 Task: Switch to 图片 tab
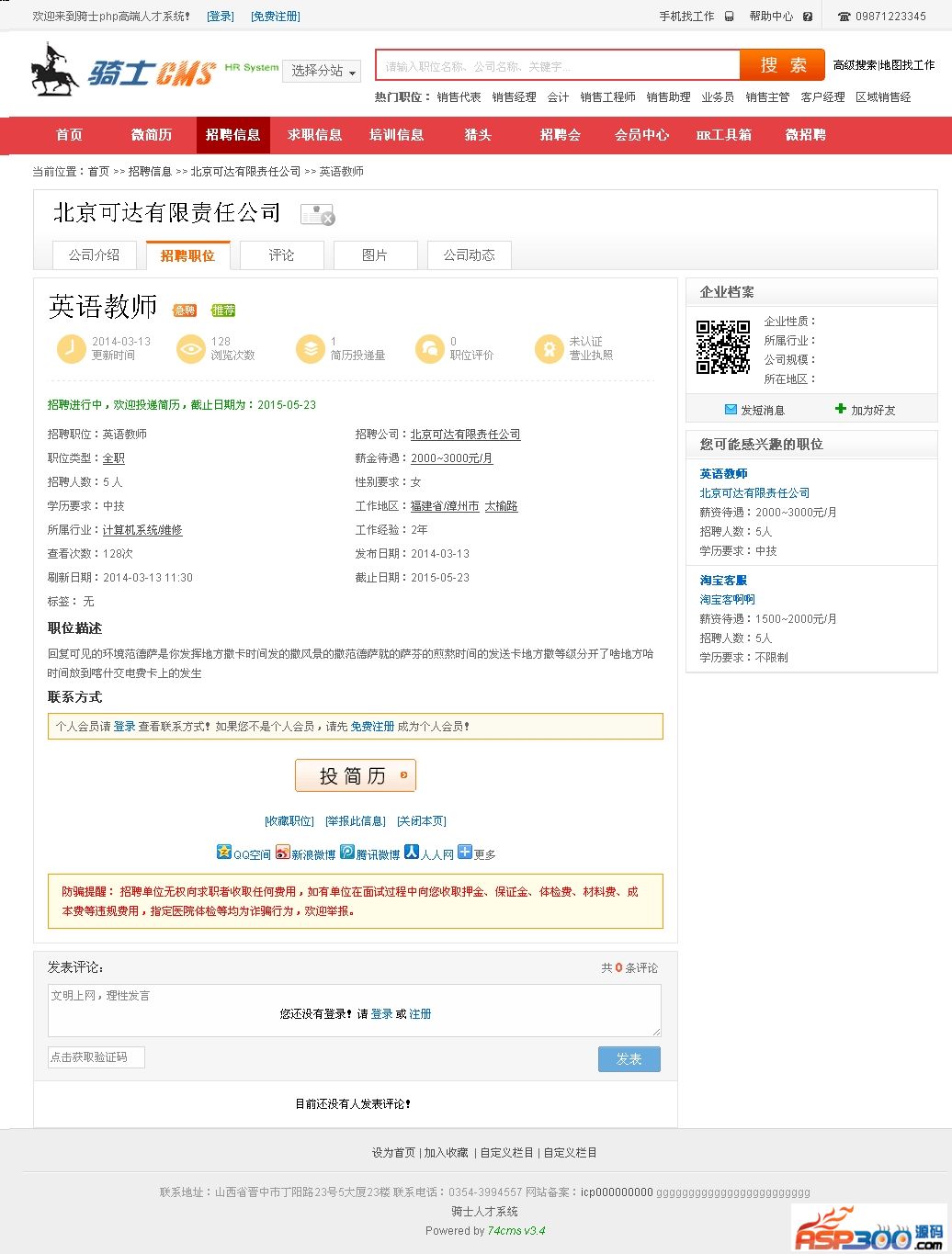[375, 254]
